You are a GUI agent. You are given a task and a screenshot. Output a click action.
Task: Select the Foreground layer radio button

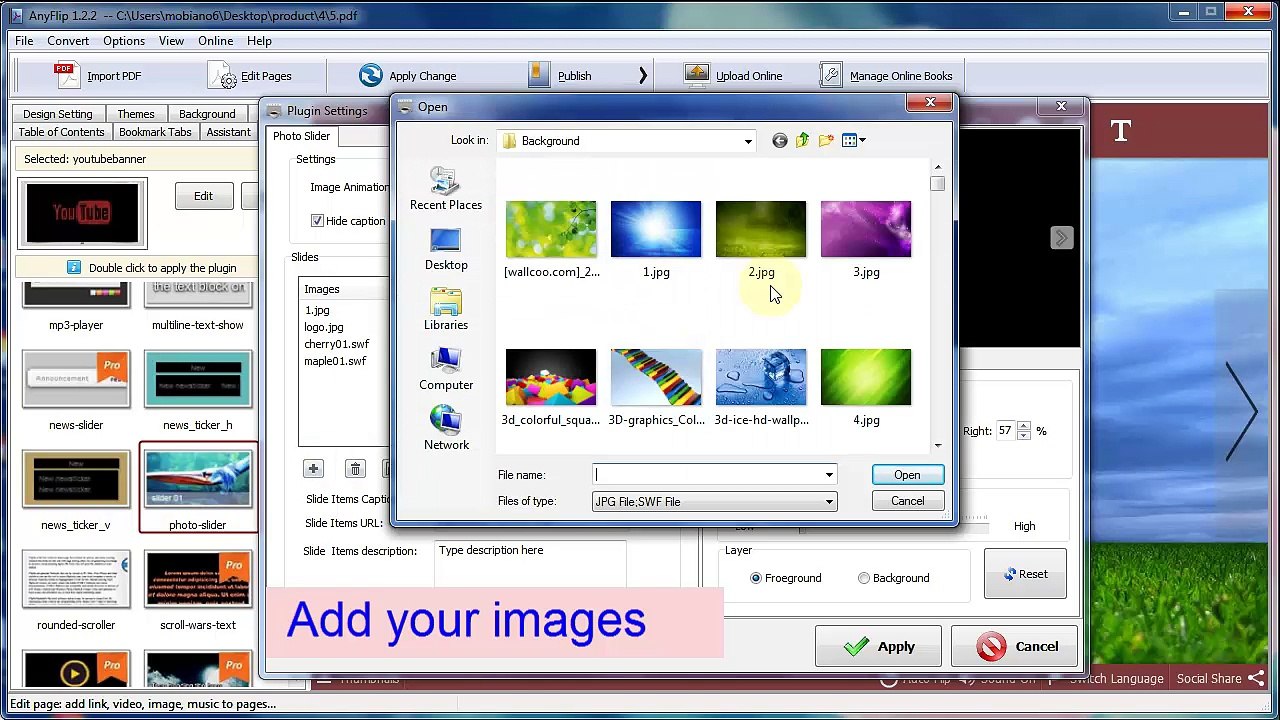756,578
